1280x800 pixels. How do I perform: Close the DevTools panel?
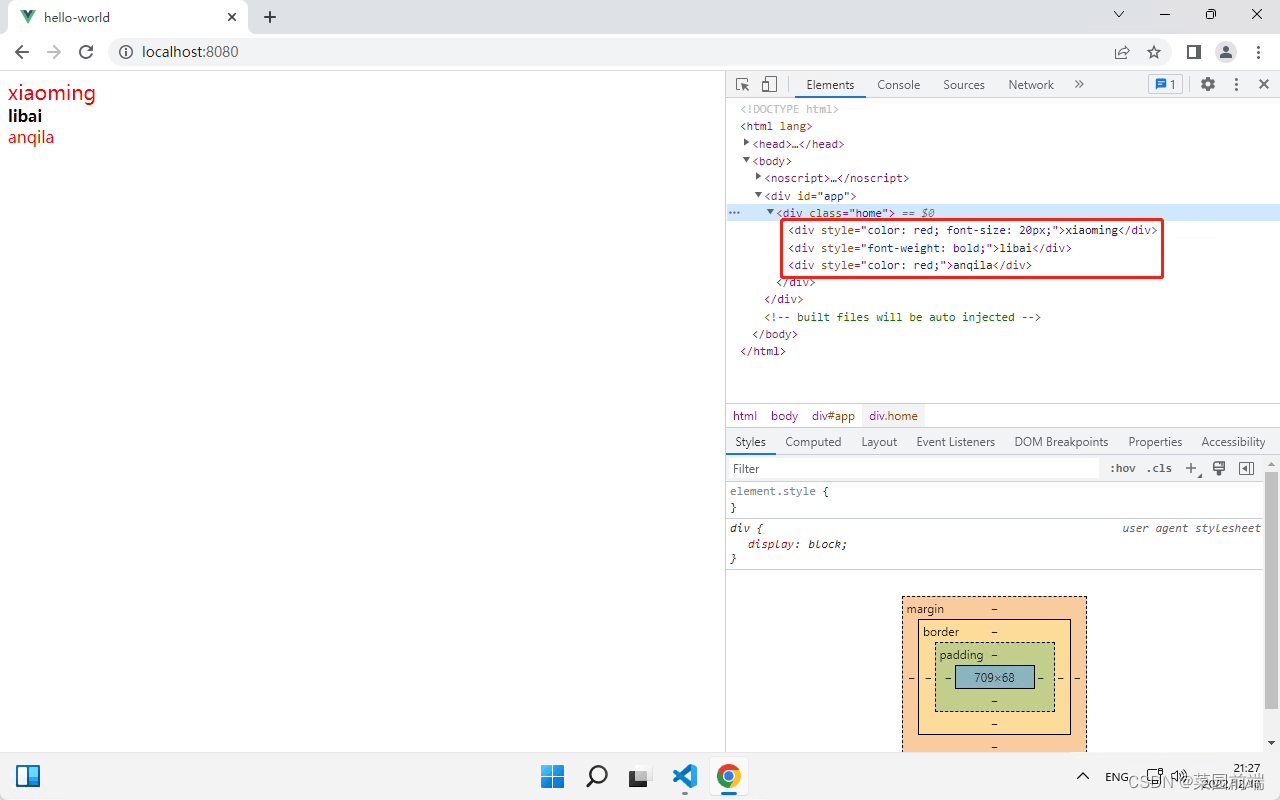(1264, 85)
